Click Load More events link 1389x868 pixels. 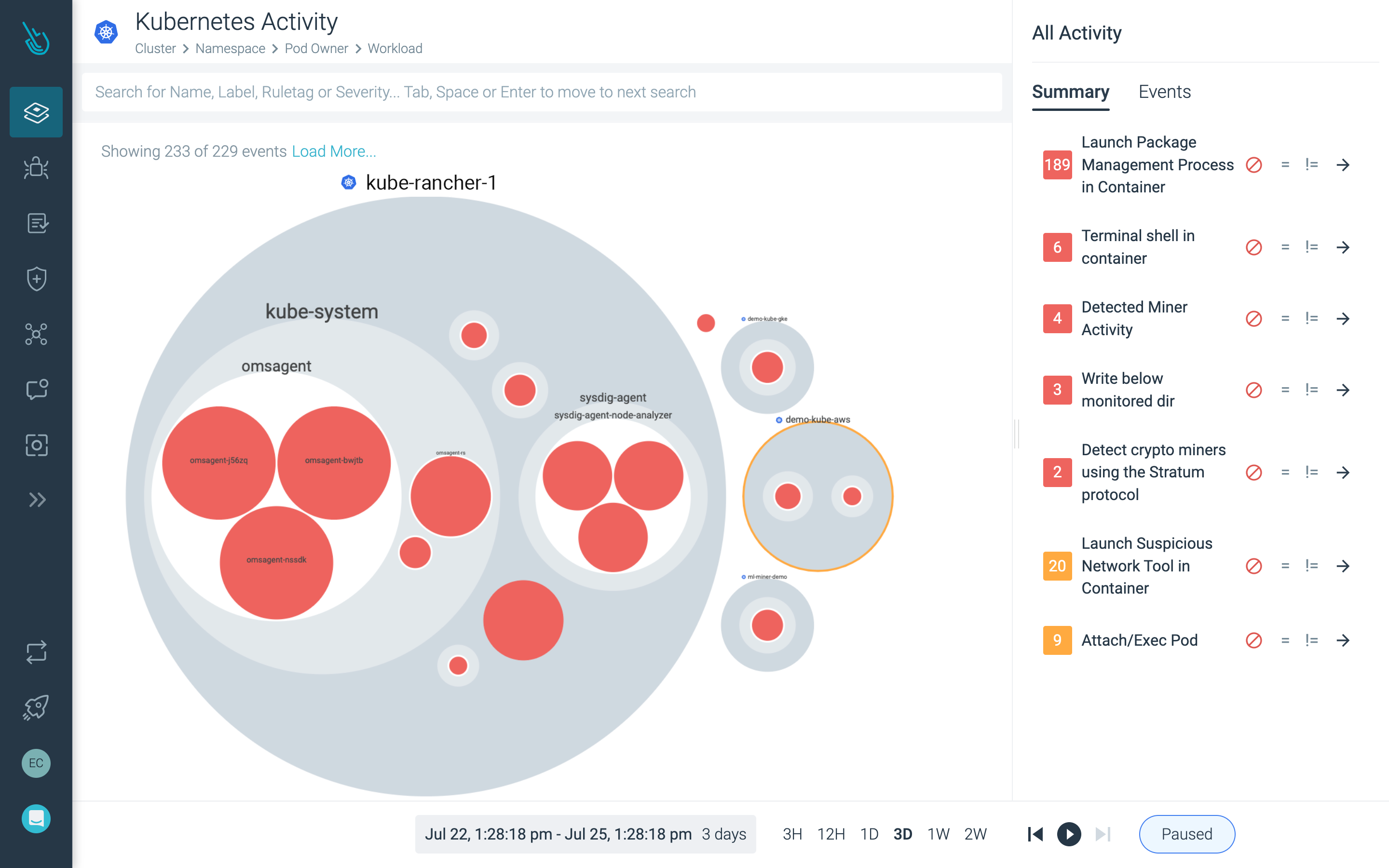tap(333, 151)
